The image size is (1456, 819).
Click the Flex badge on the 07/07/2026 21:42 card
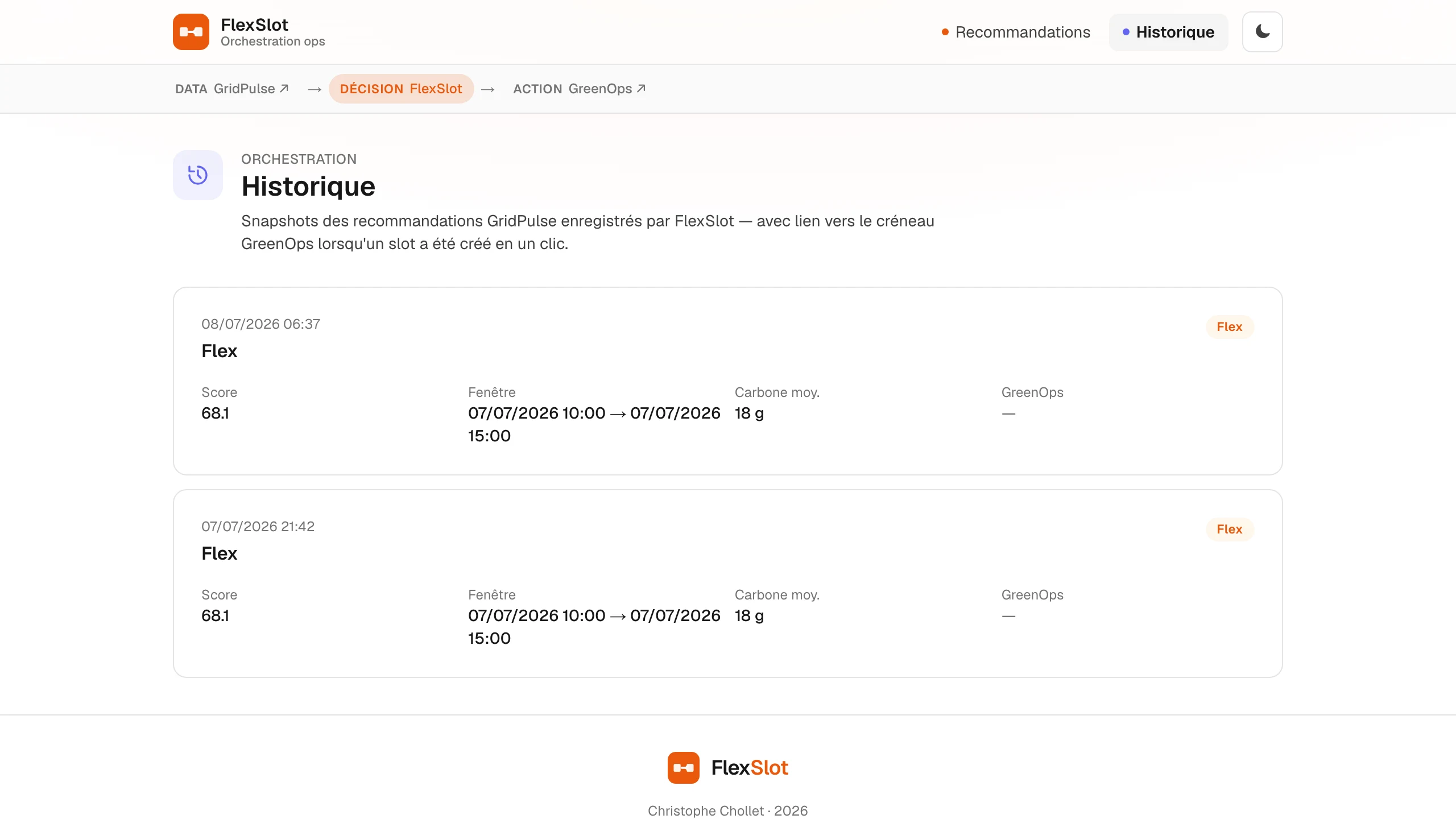[x=1230, y=530]
